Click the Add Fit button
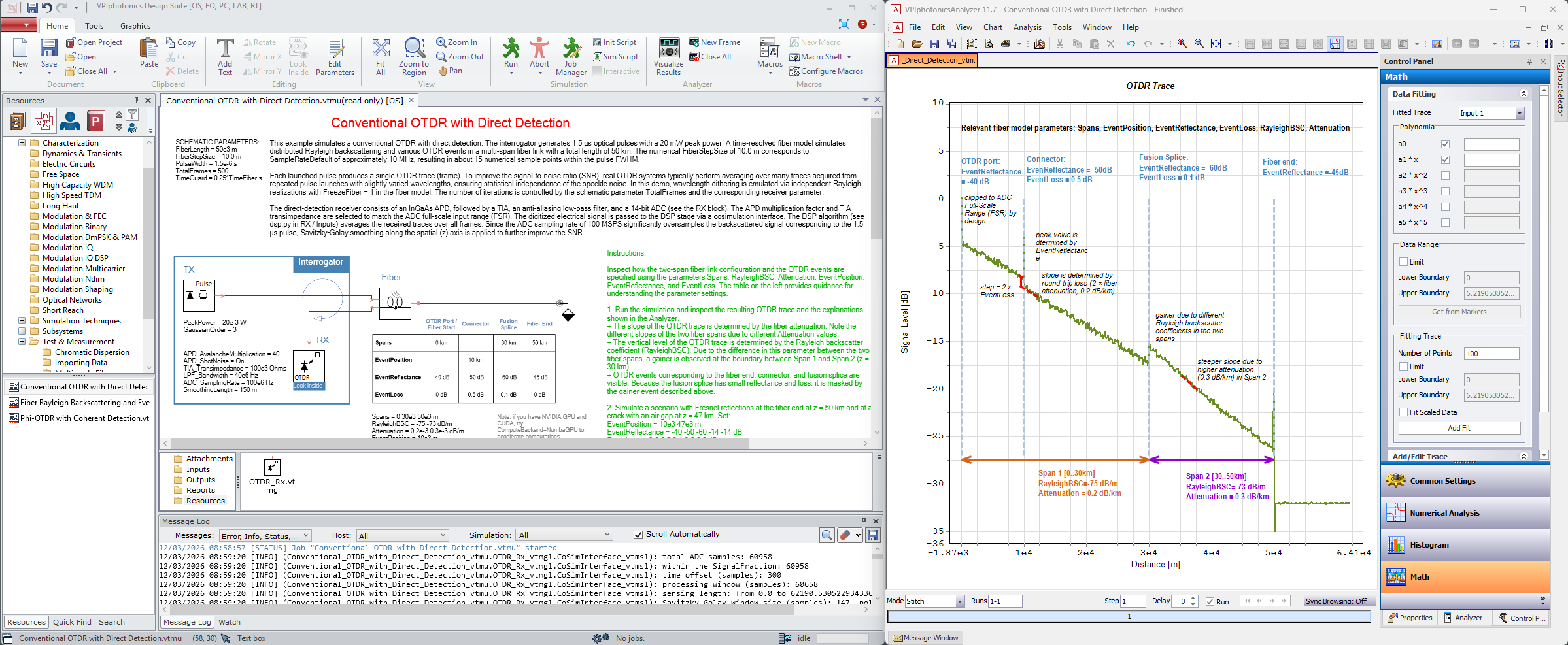The height and width of the screenshot is (645, 1568). [1459, 428]
